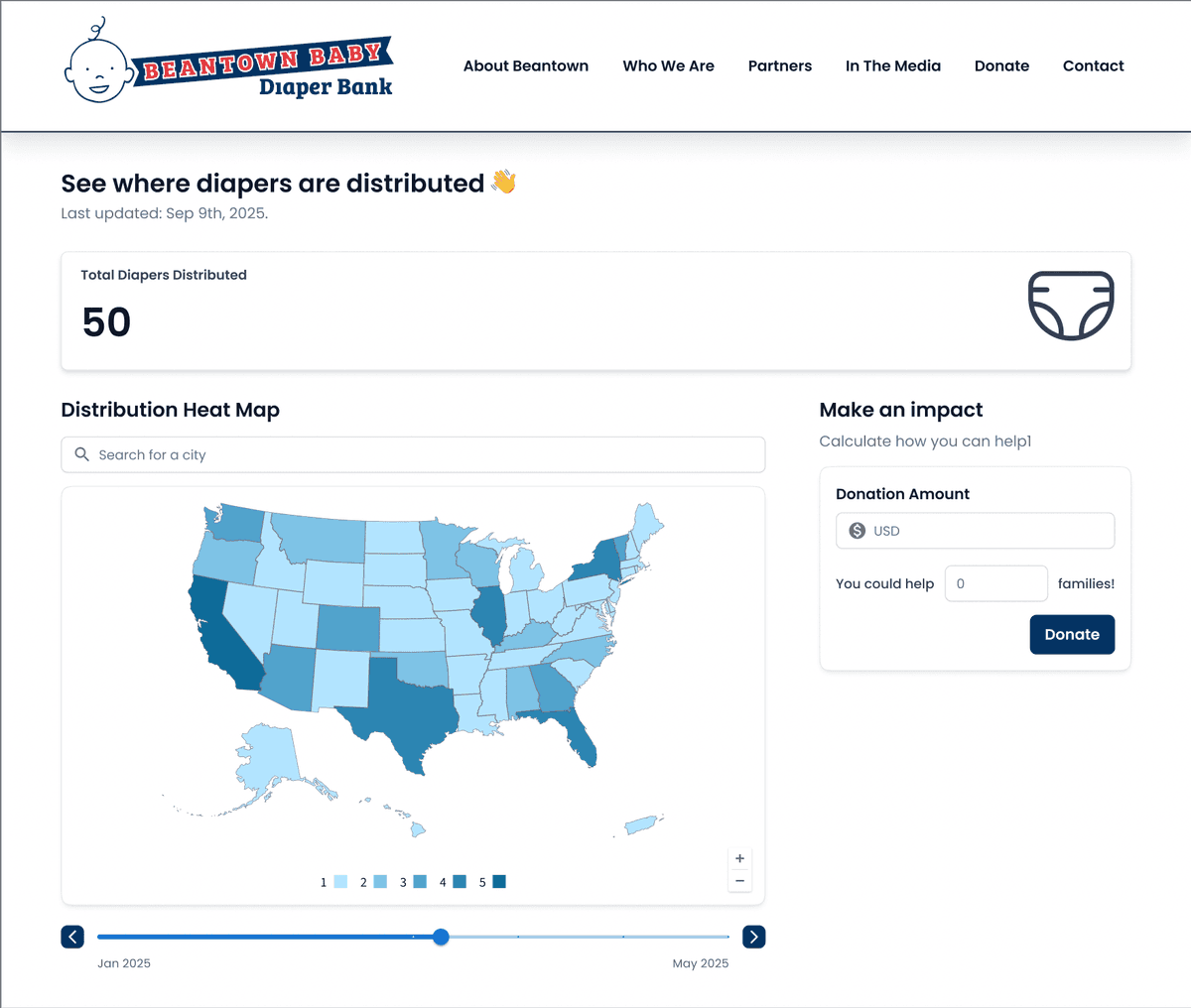This screenshot has width=1191, height=1008.
Task: Open In The Media section
Action: point(892,65)
